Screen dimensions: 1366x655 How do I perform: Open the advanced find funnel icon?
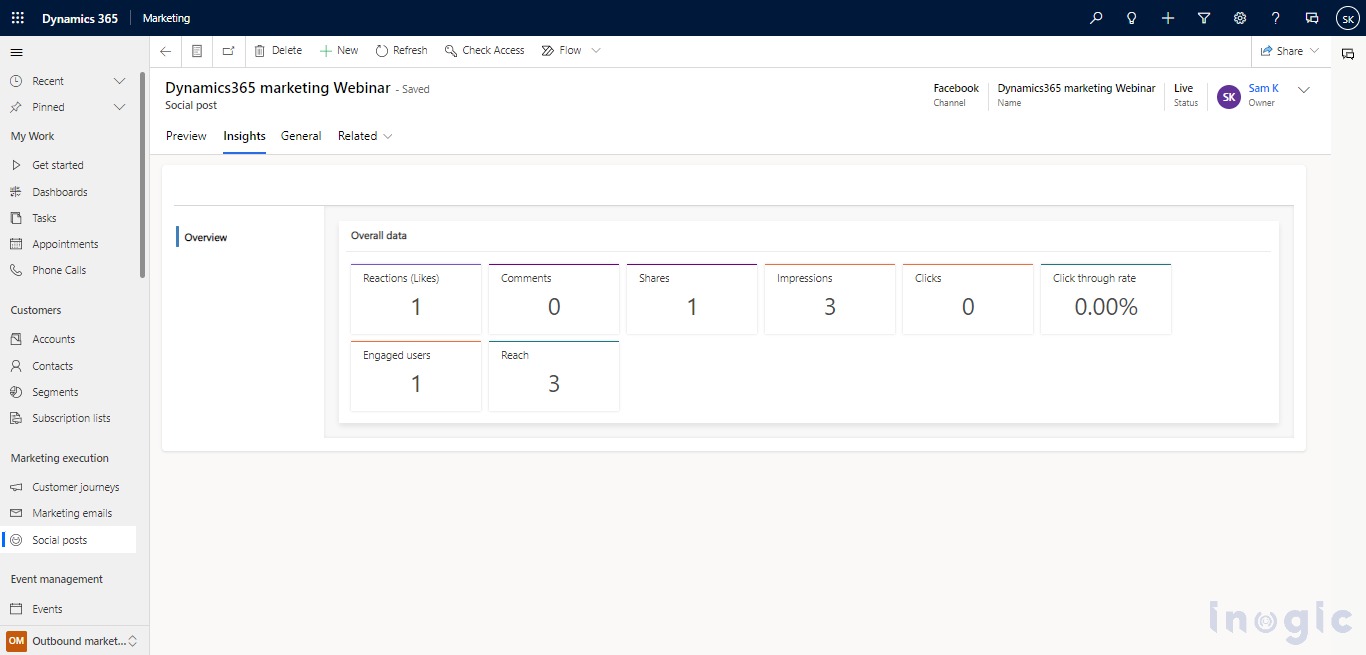[1204, 18]
